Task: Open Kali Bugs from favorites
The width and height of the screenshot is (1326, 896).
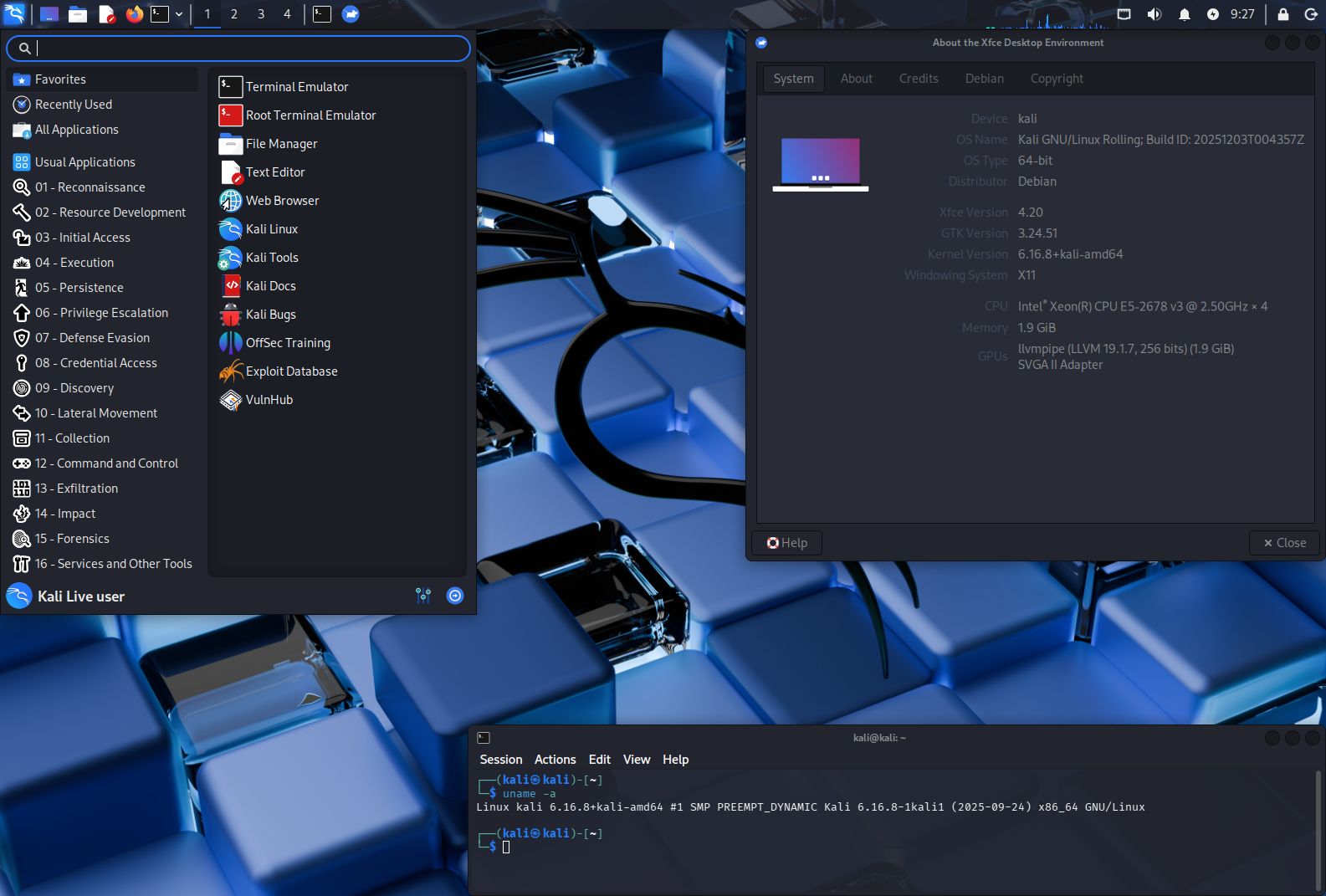Action: 269,315
